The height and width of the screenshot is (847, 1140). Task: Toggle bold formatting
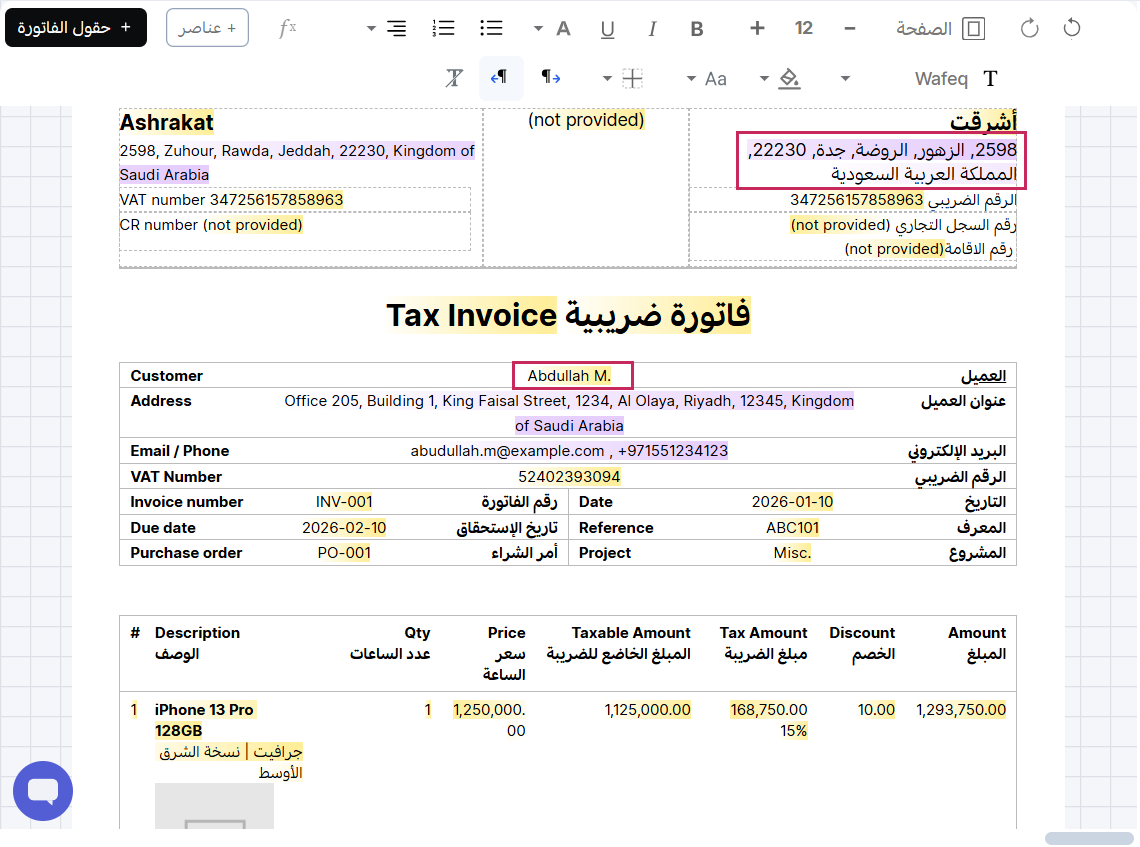pyautogui.click(x=697, y=28)
